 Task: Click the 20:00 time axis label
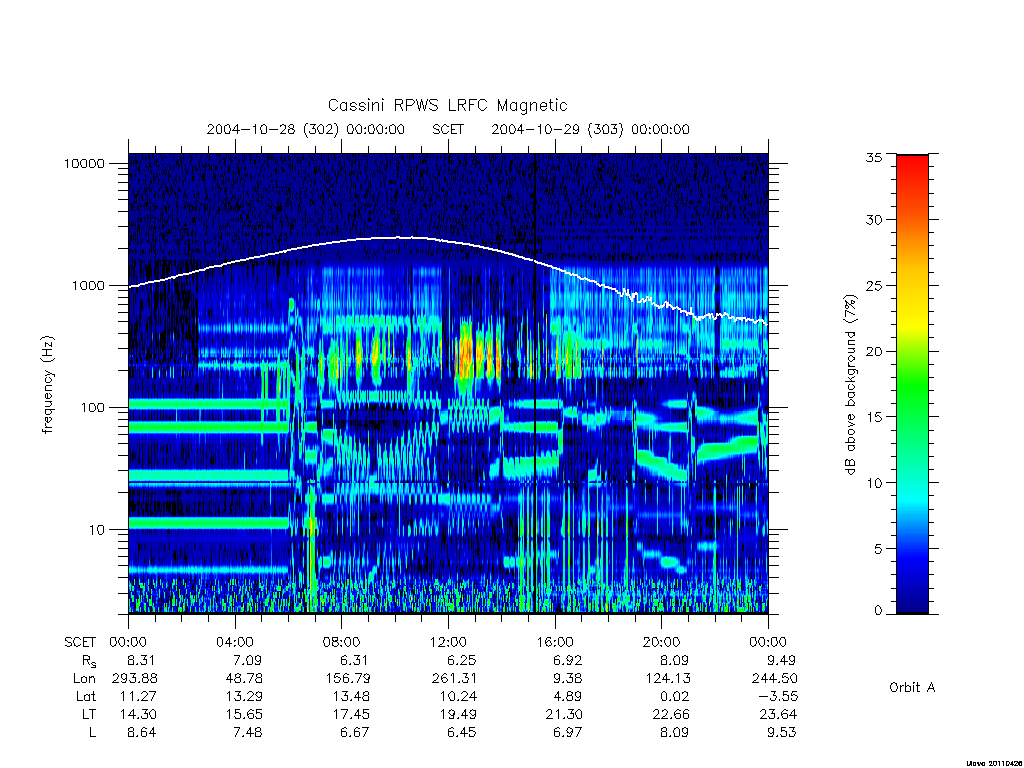[x=662, y=642]
